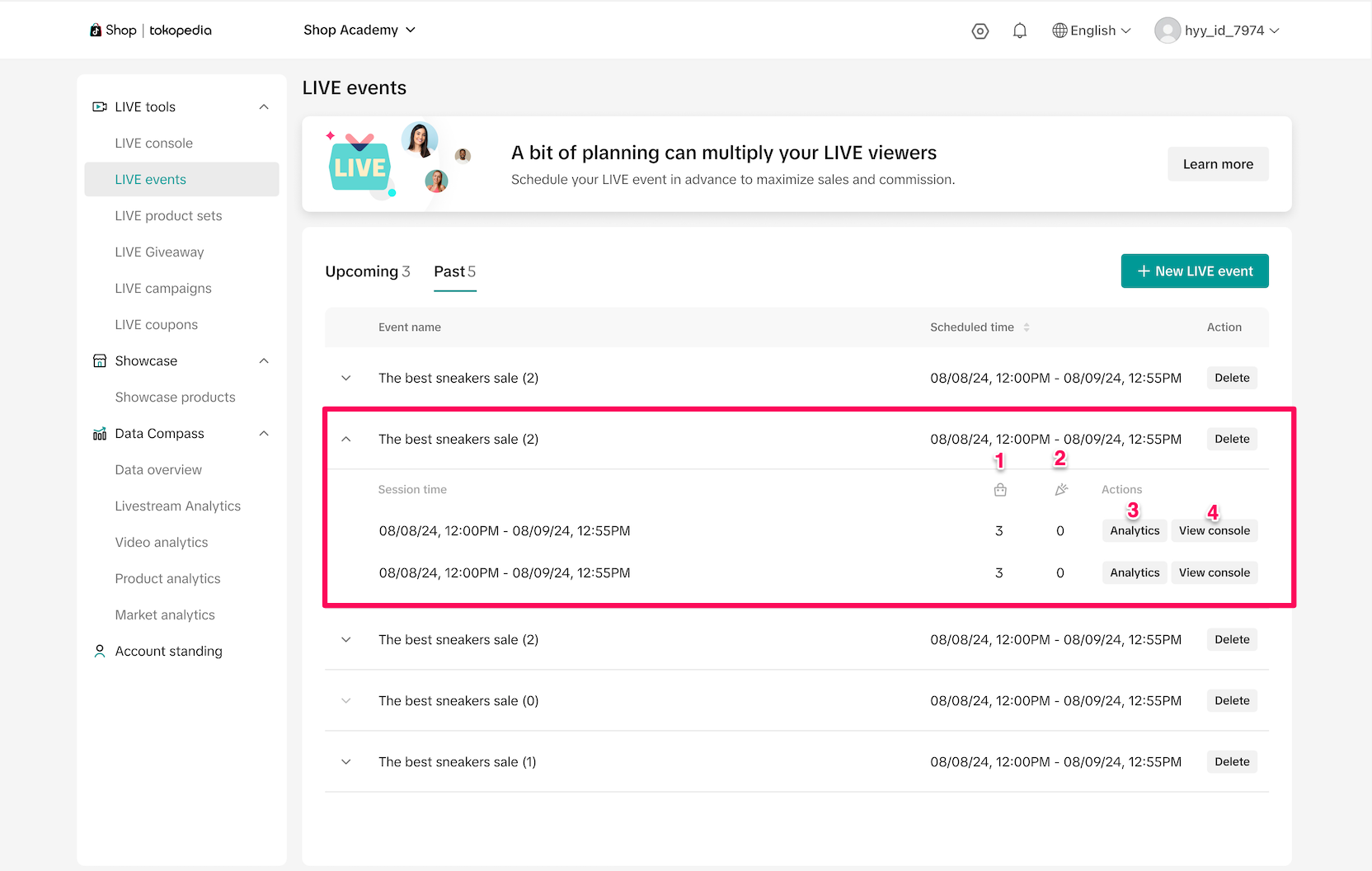Click the hexagon settings icon in header
Viewport: 1372px width, 871px height.
pos(980,31)
